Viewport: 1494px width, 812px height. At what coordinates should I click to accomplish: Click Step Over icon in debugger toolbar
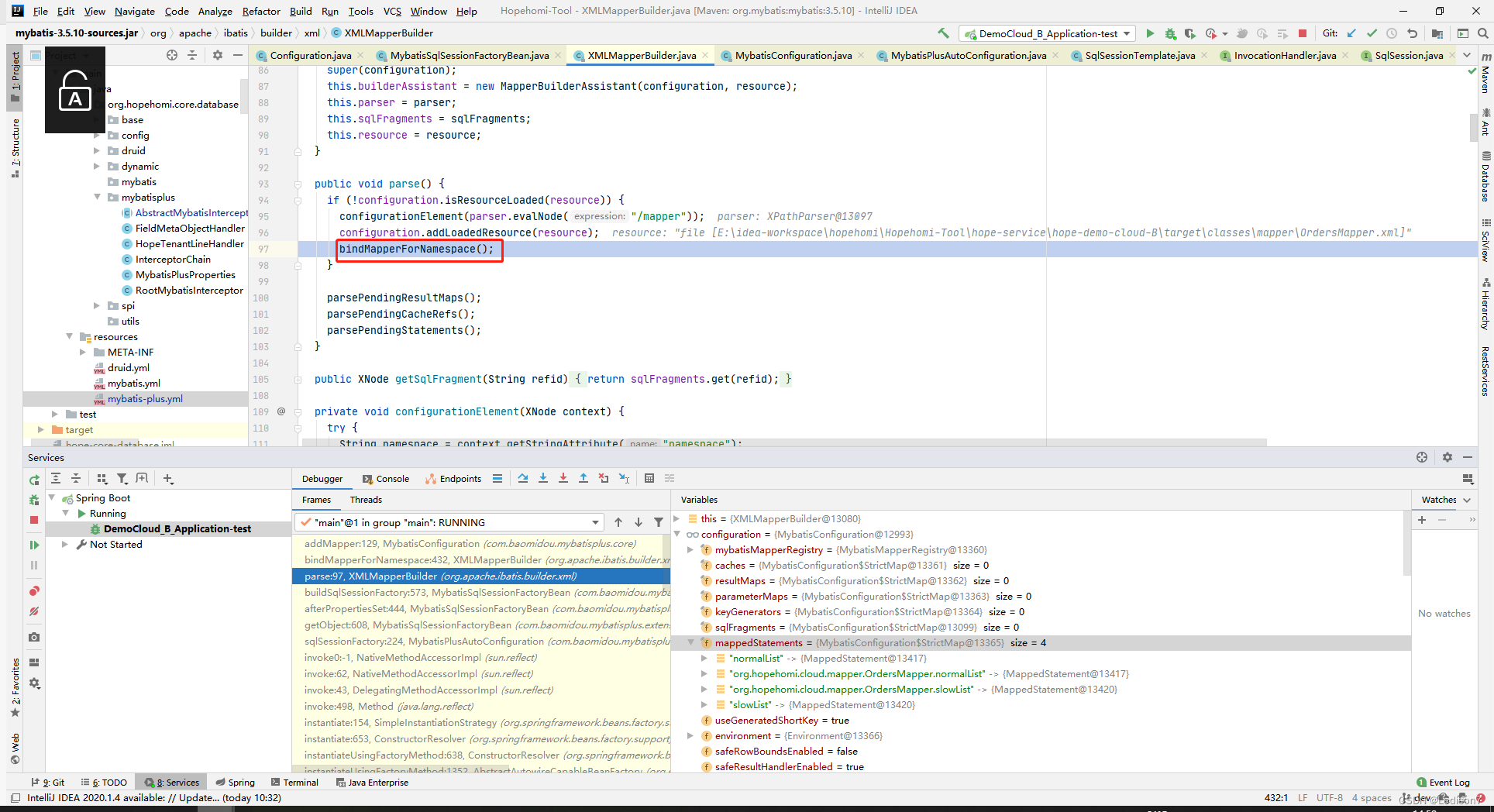[523, 478]
